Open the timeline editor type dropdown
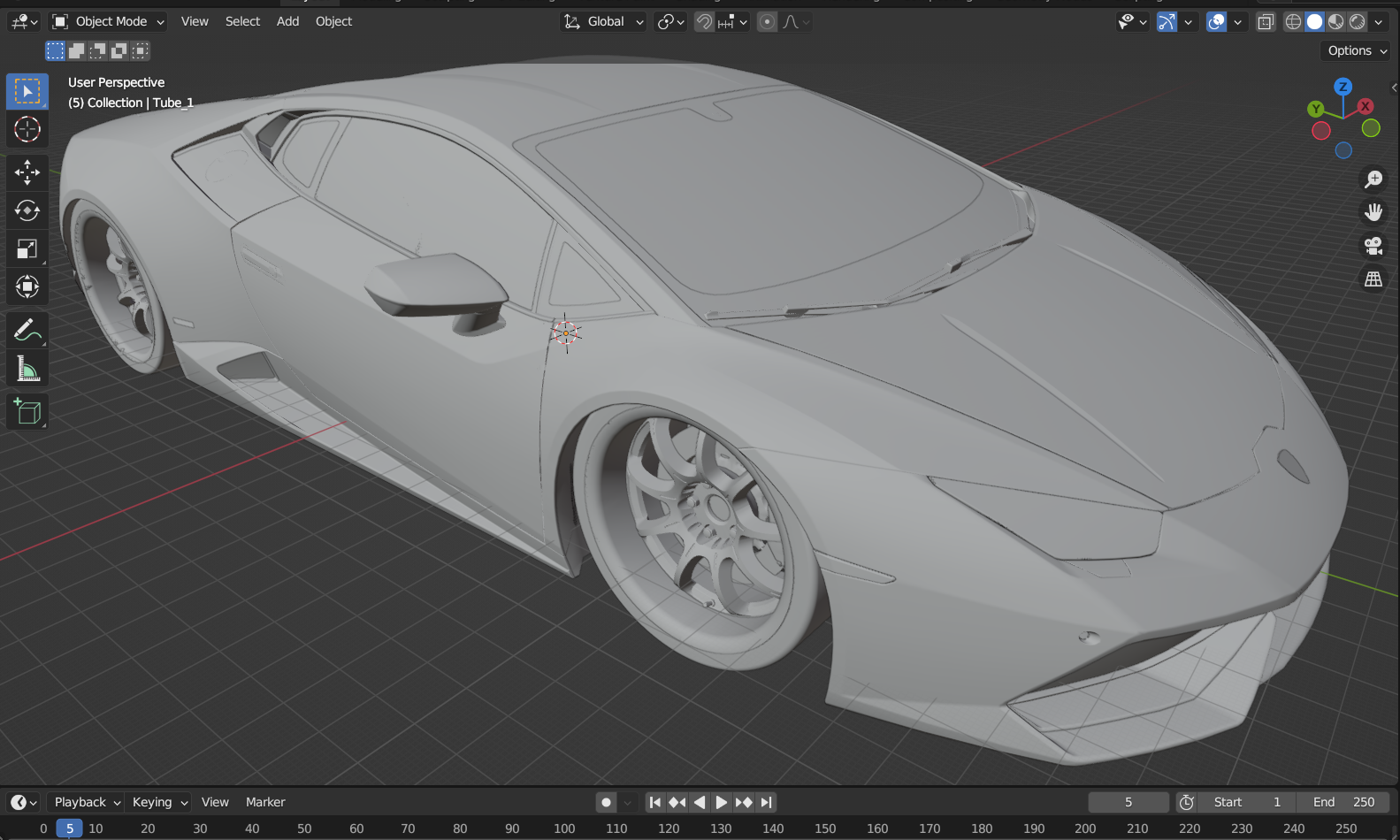 click(24, 802)
